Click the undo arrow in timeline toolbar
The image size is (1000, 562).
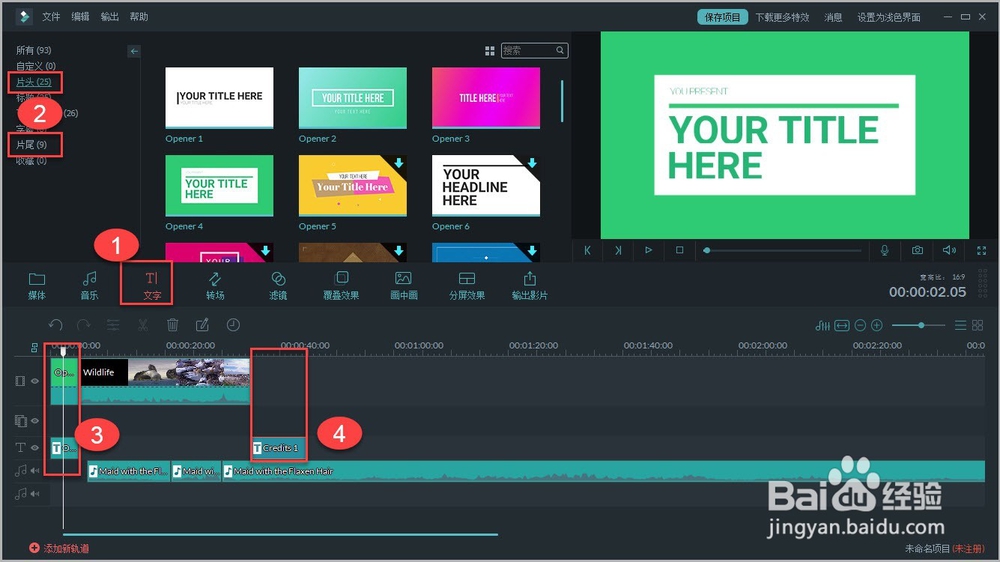pos(55,325)
